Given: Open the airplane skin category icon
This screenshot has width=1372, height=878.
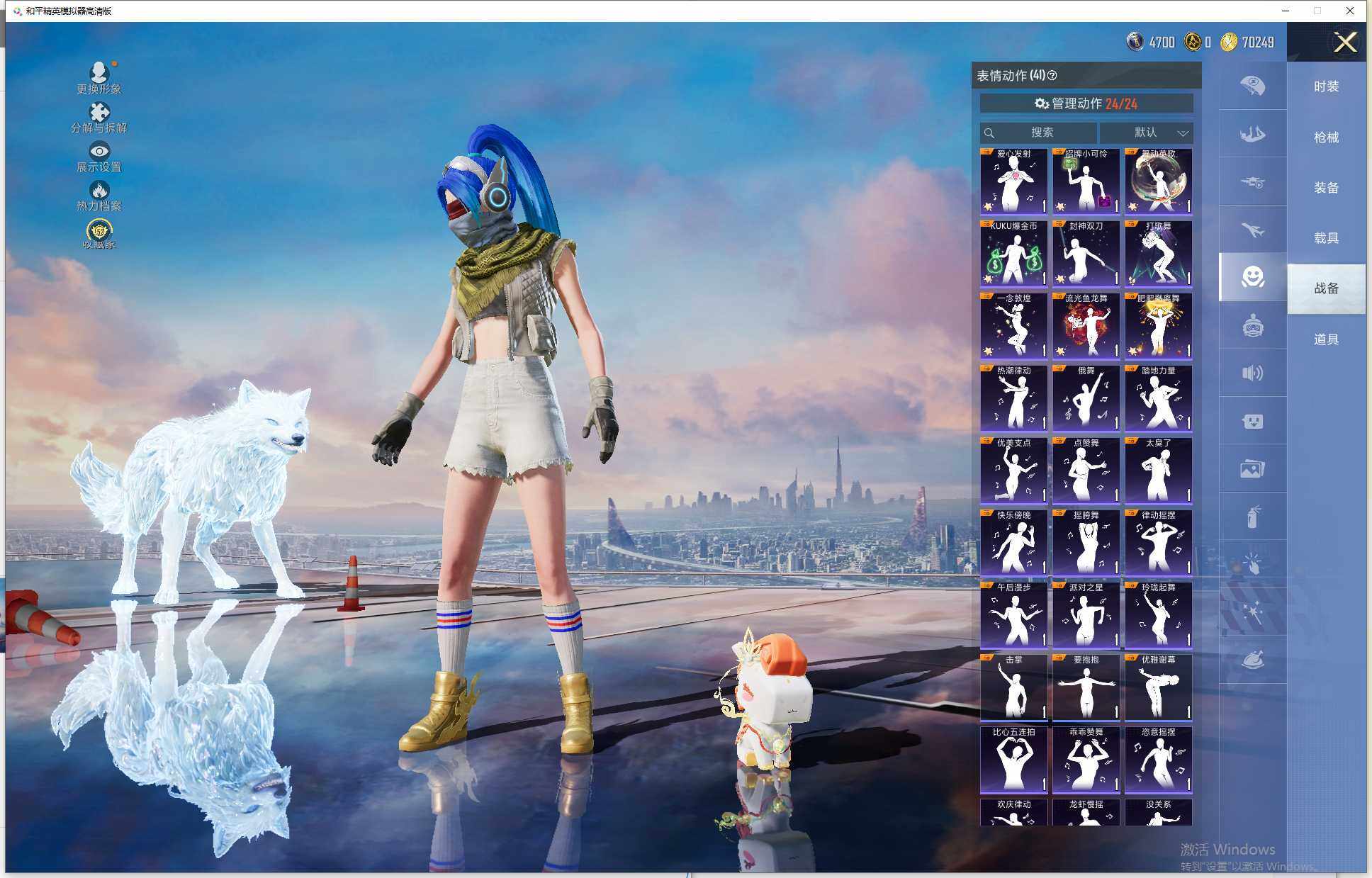Looking at the screenshot, I should (1252, 230).
